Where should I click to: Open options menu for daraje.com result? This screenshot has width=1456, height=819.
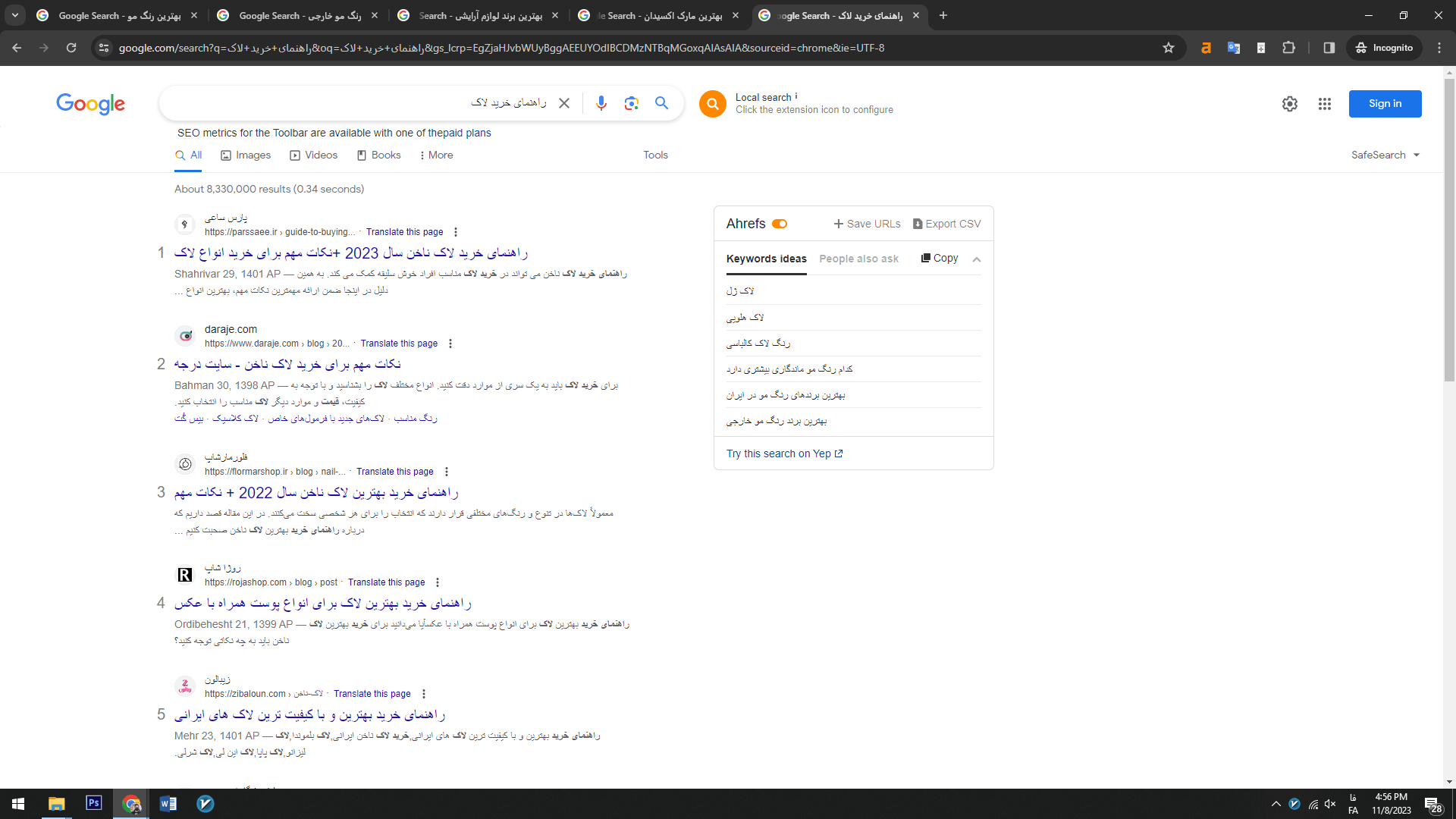[450, 344]
